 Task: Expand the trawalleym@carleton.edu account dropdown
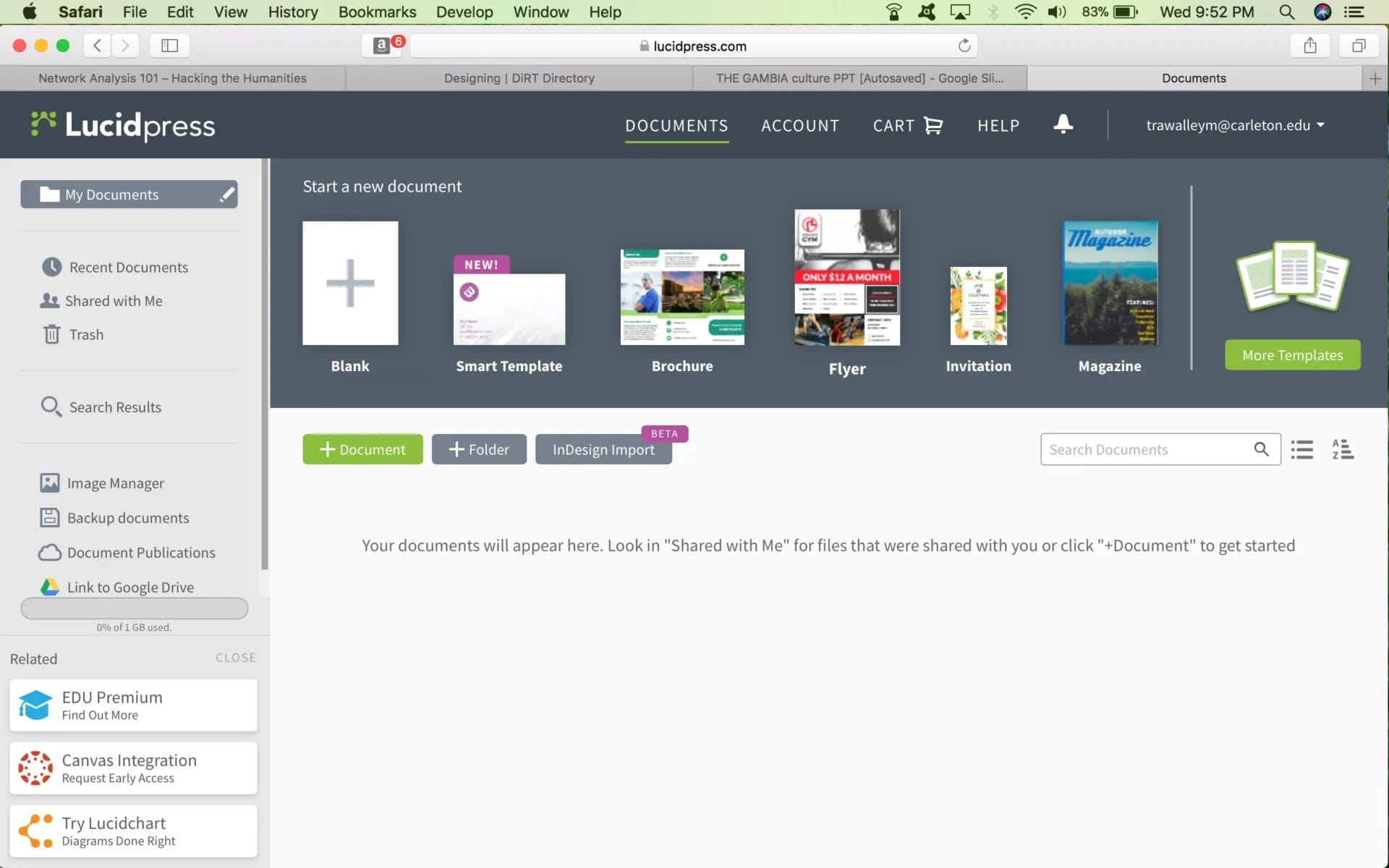(x=1235, y=125)
